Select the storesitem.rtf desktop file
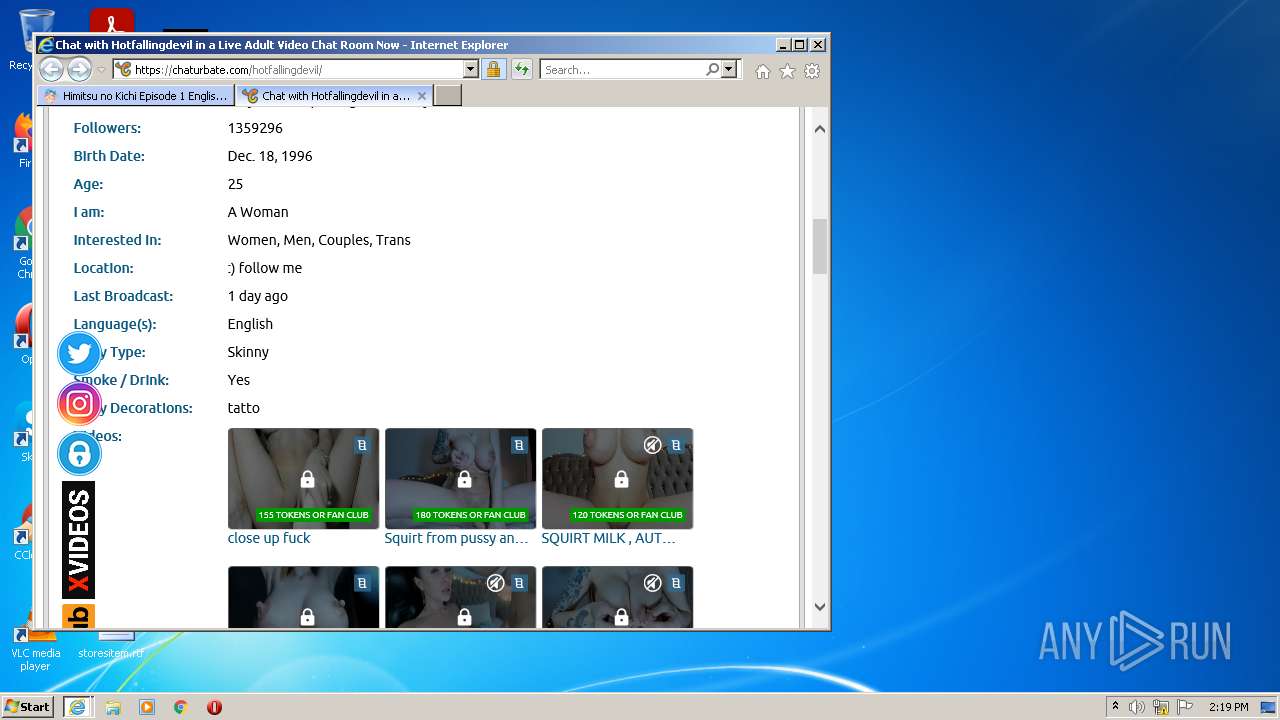 (110, 648)
